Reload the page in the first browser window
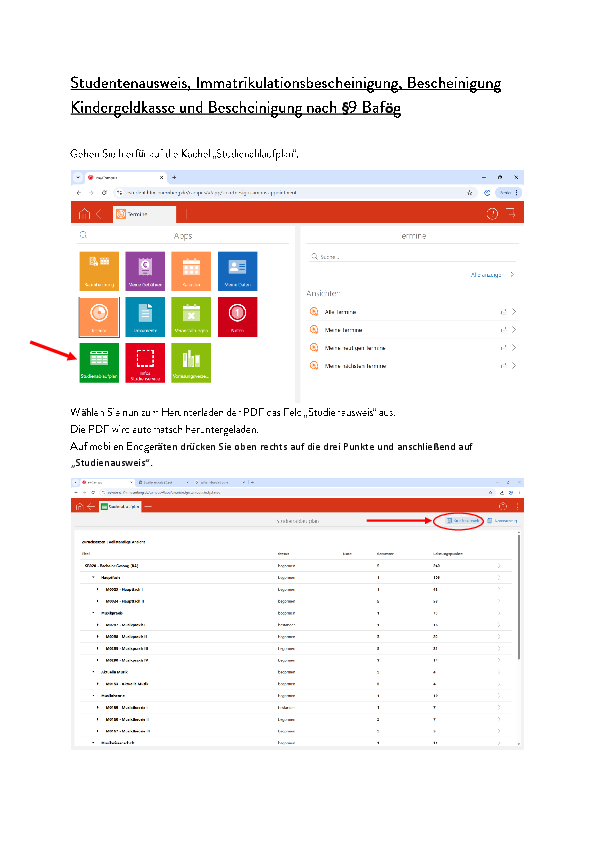 [104, 192]
